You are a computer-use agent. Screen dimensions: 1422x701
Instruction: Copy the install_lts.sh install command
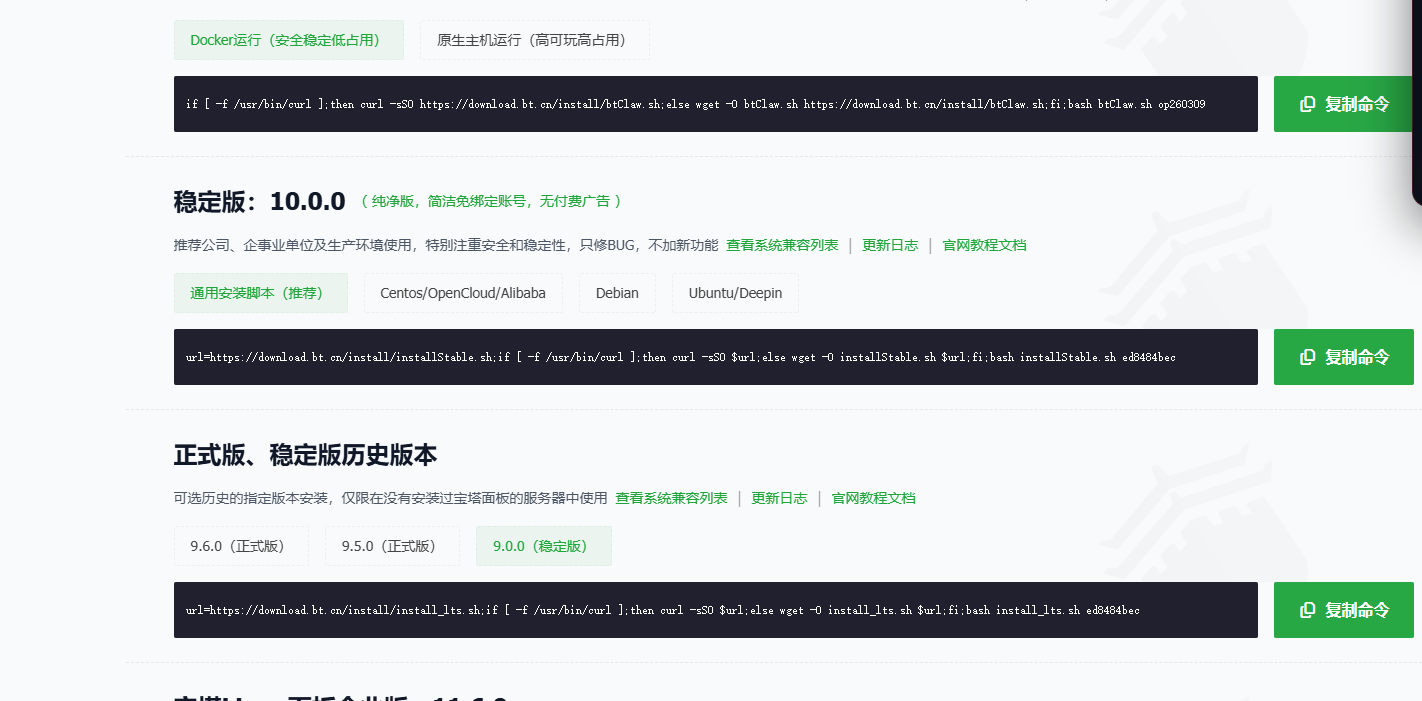(x=1343, y=610)
